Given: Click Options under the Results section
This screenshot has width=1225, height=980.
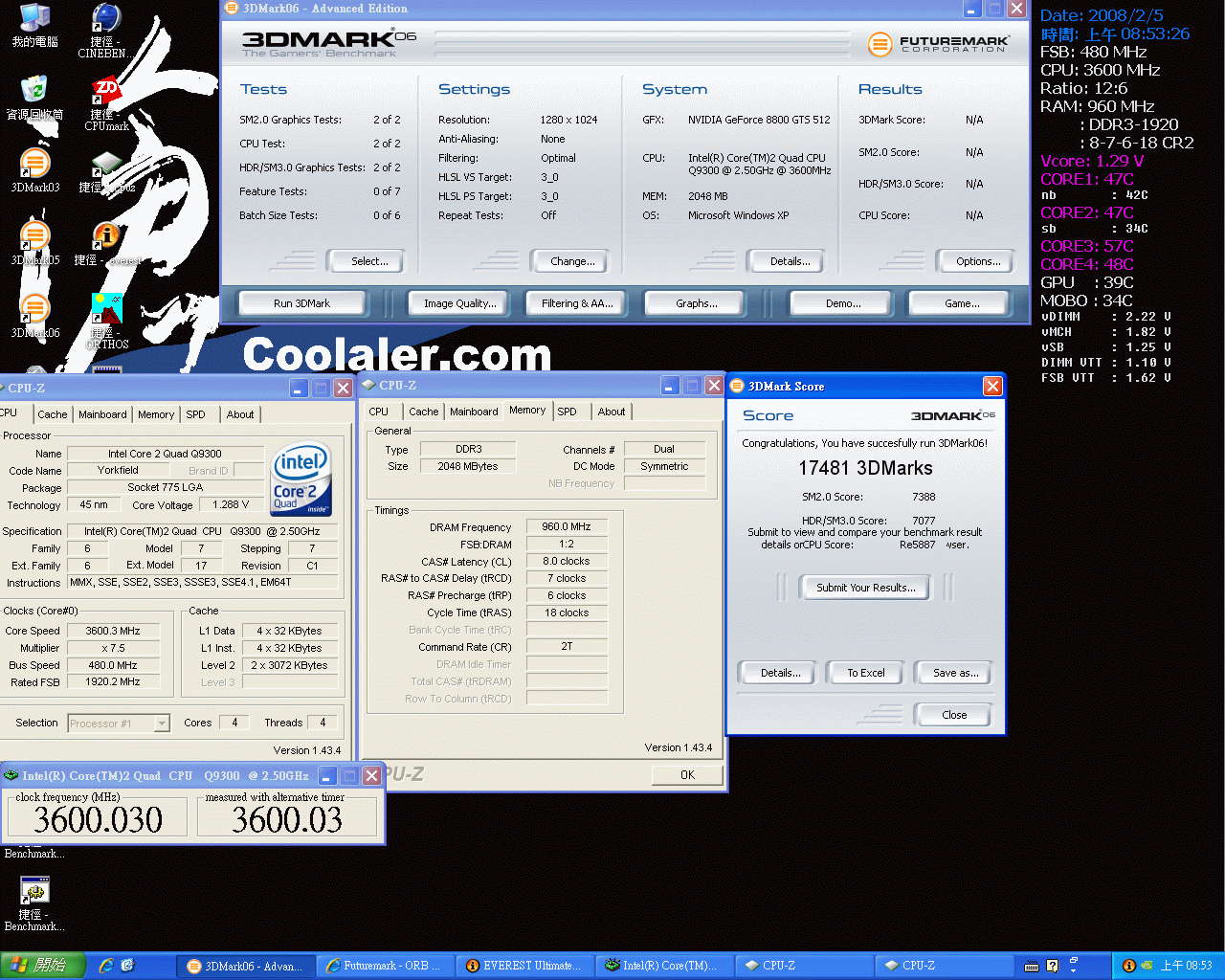Looking at the screenshot, I should (x=978, y=261).
